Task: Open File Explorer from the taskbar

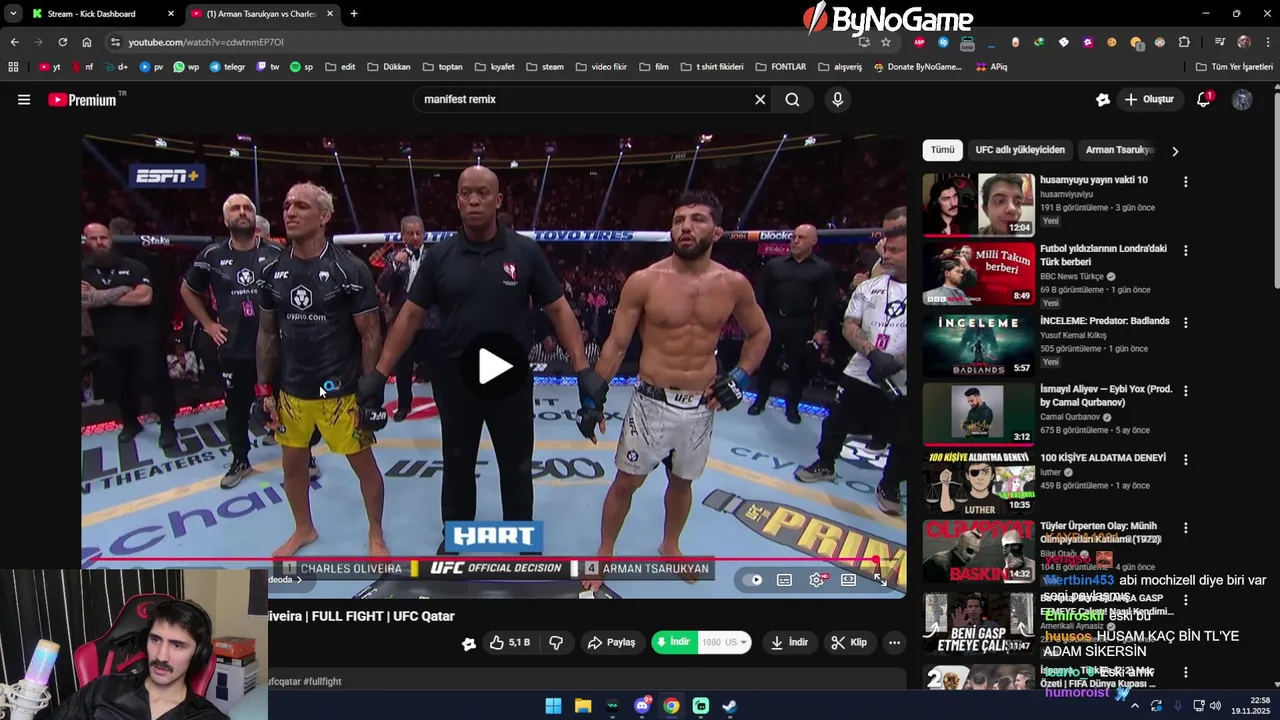Action: (x=583, y=706)
